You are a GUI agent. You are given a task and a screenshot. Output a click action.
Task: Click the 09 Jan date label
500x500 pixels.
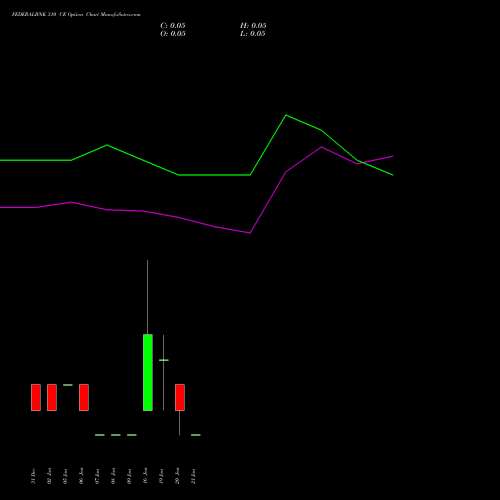[x=129, y=476]
